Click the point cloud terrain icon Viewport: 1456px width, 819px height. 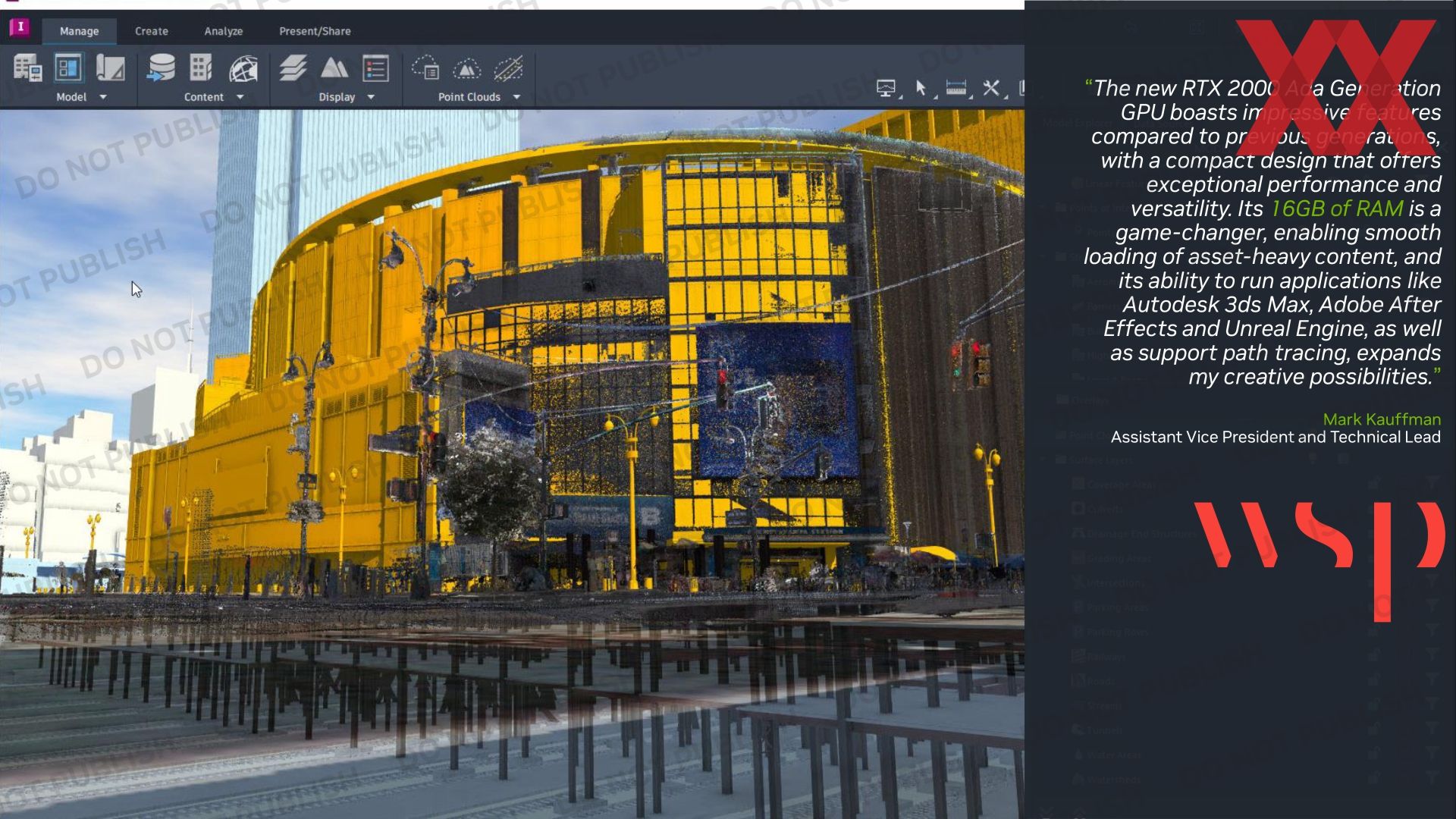coord(466,69)
